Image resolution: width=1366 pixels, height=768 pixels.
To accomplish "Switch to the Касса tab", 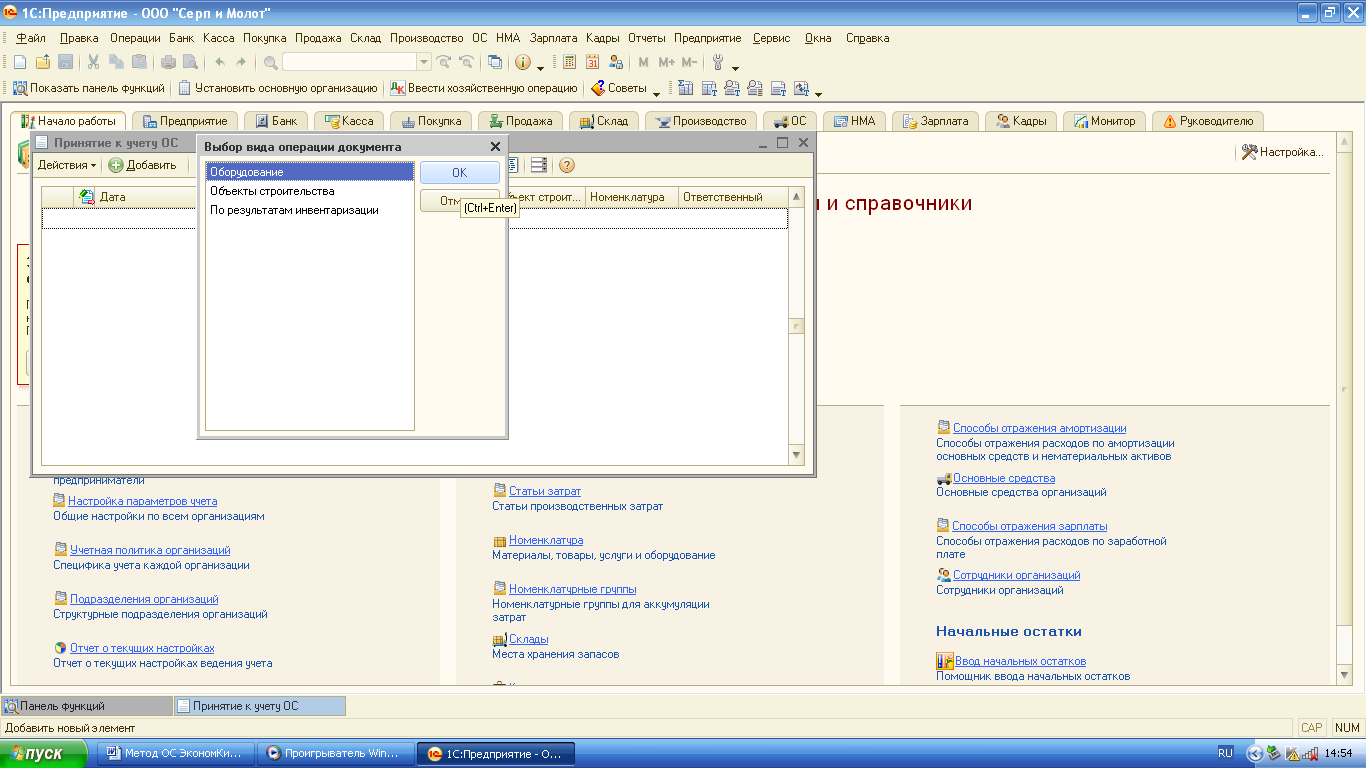I will (x=349, y=121).
